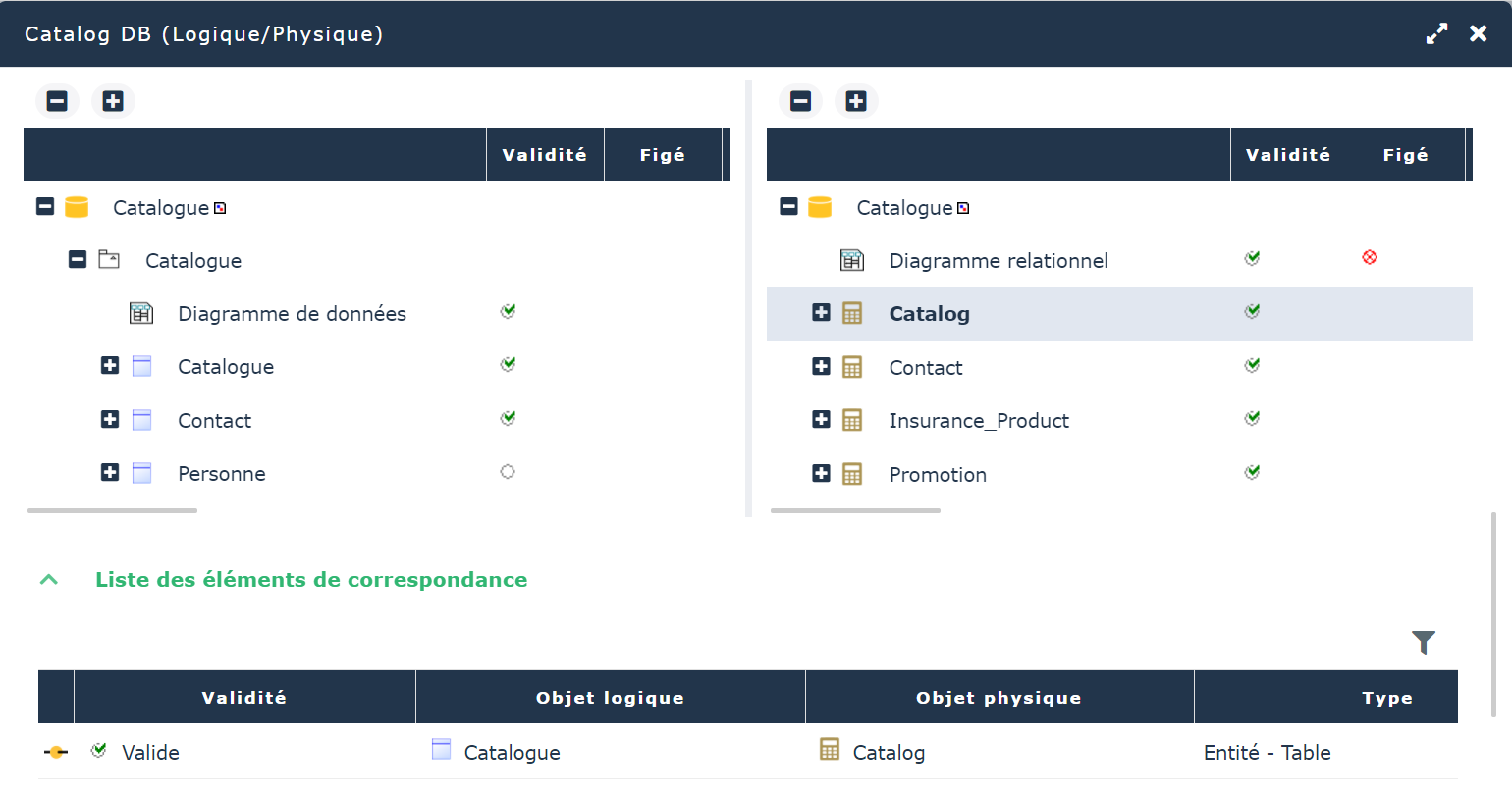
Task: Expand the Contact entity in left tree
Action: coord(110,419)
